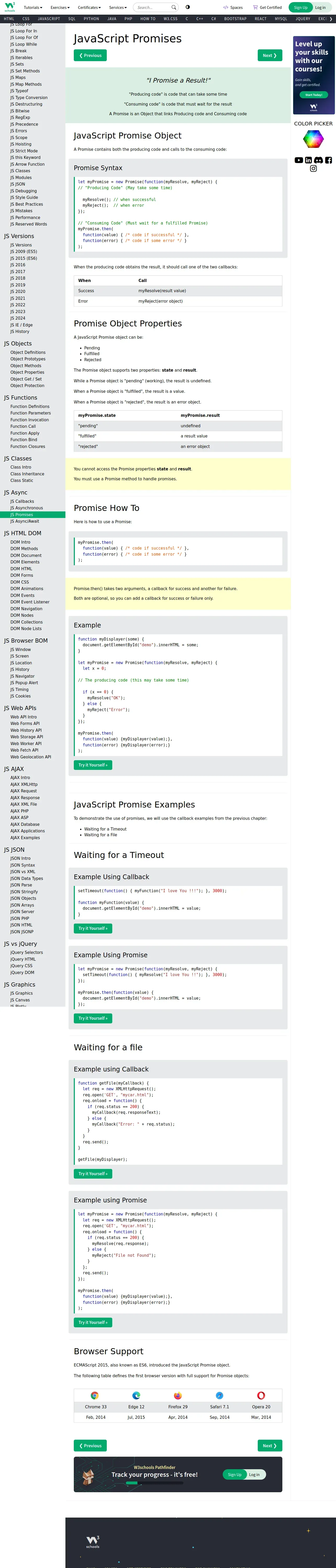Open the hexagon color picker
The height and width of the screenshot is (1568, 336).
pyautogui.click(x=313, y=139)
